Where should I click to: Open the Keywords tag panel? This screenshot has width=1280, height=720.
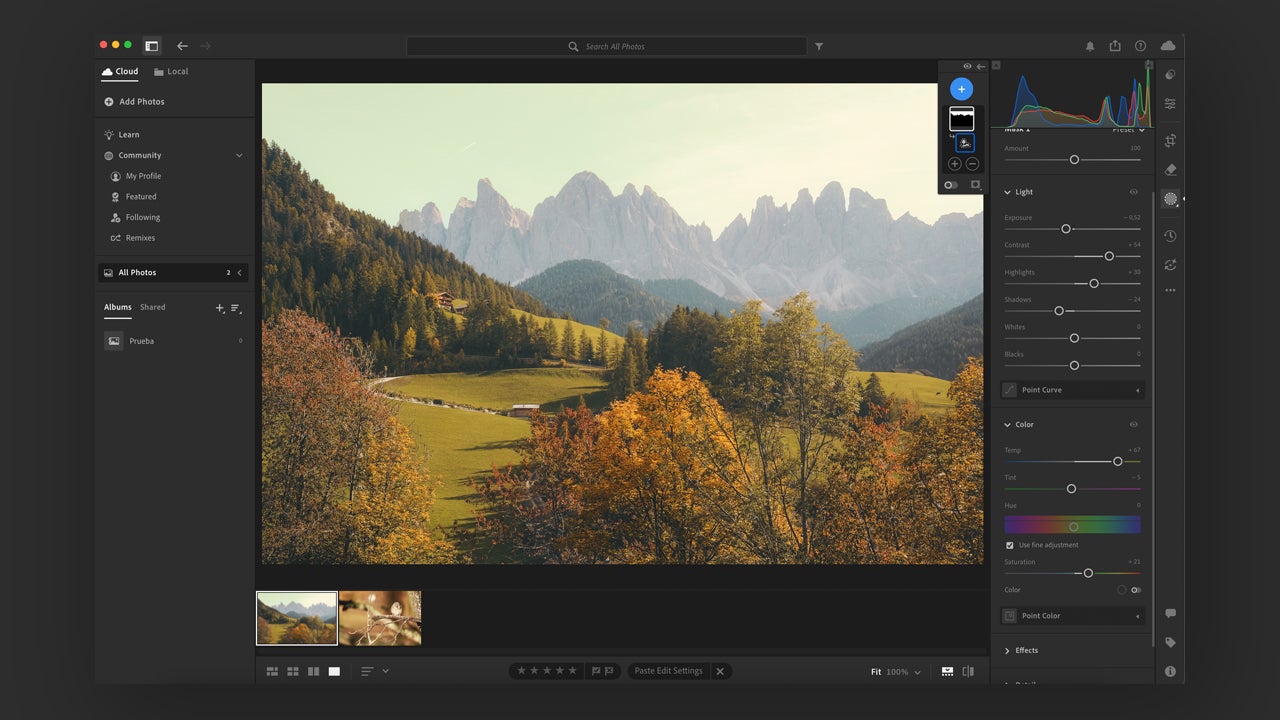point(1170,642)
